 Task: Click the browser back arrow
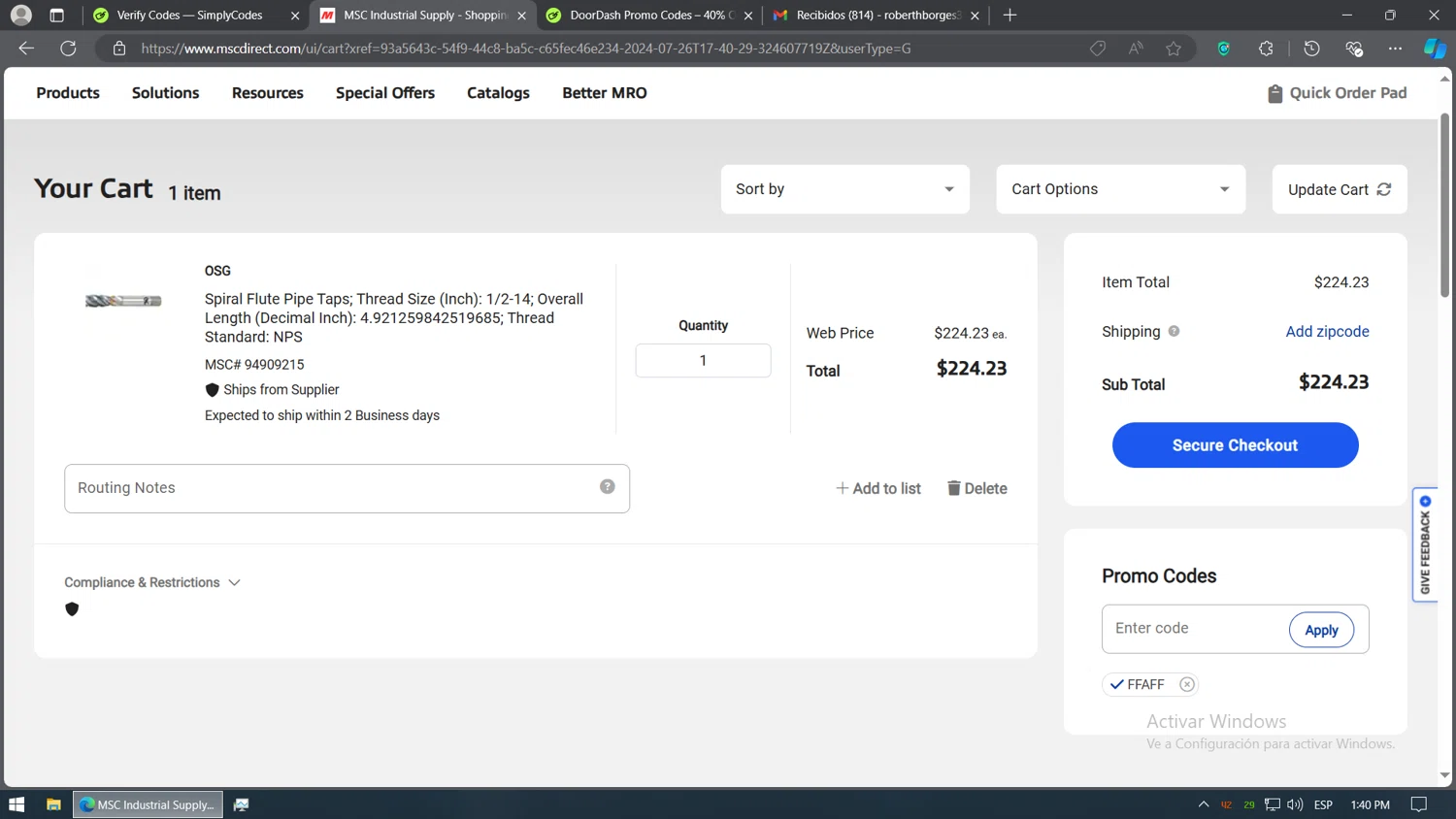tap(26, 49)
